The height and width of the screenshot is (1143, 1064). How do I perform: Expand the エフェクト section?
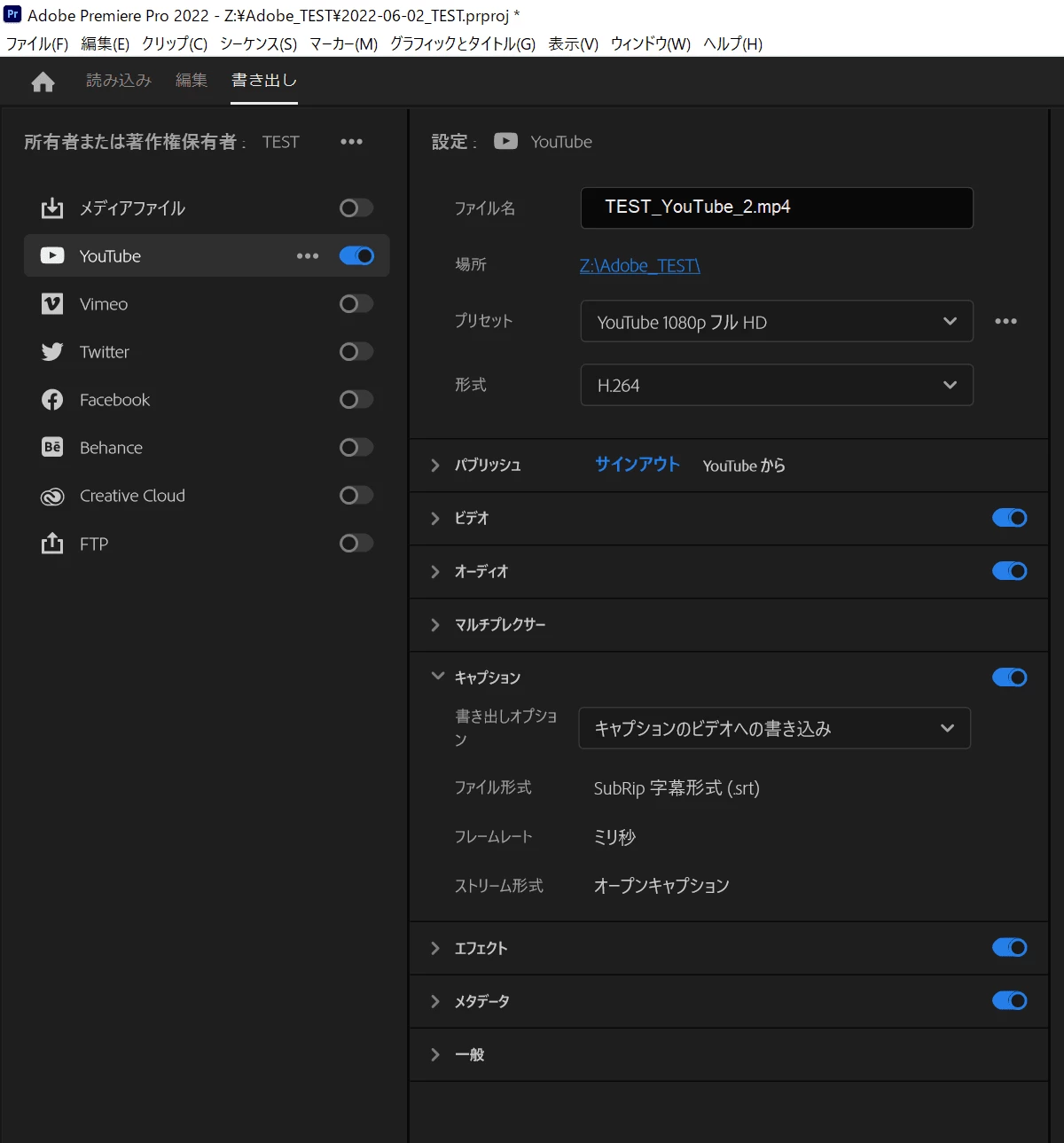point(435,948)
